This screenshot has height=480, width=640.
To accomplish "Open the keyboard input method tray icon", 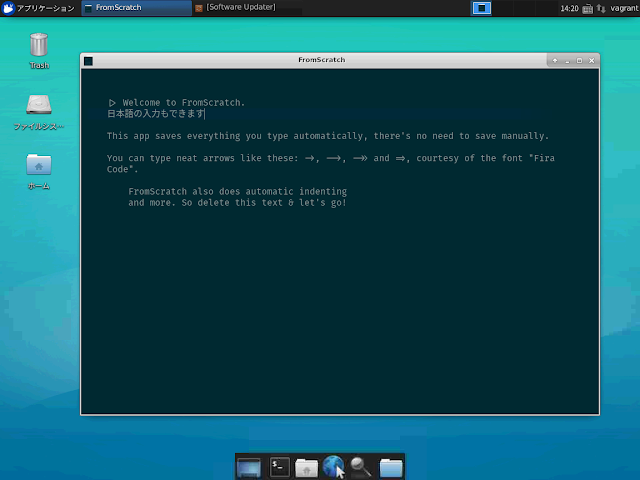I will pos(587,9).
